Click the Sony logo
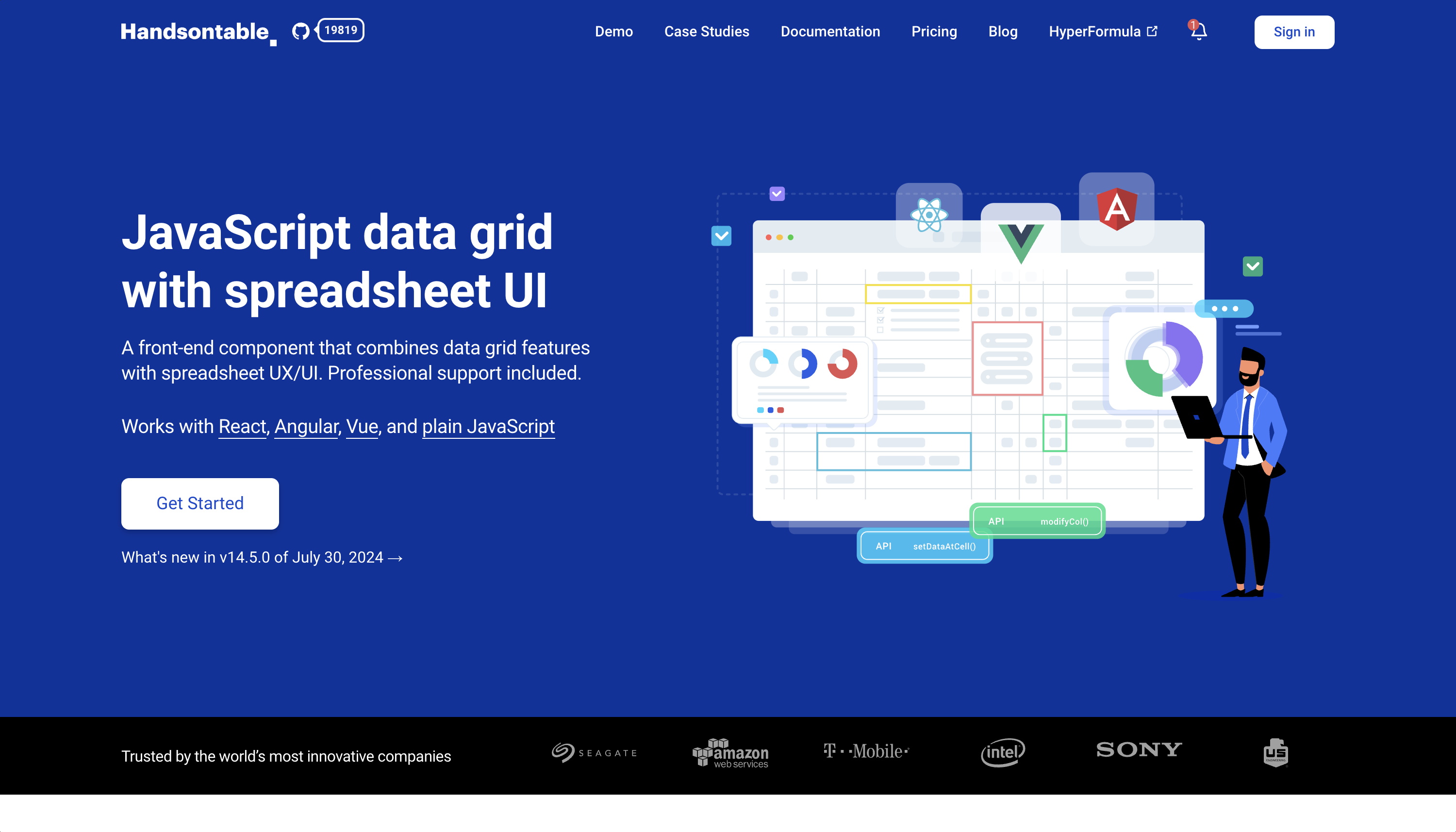The height and width of the screenshot is (832, 1456). (x=1139, y=749)
